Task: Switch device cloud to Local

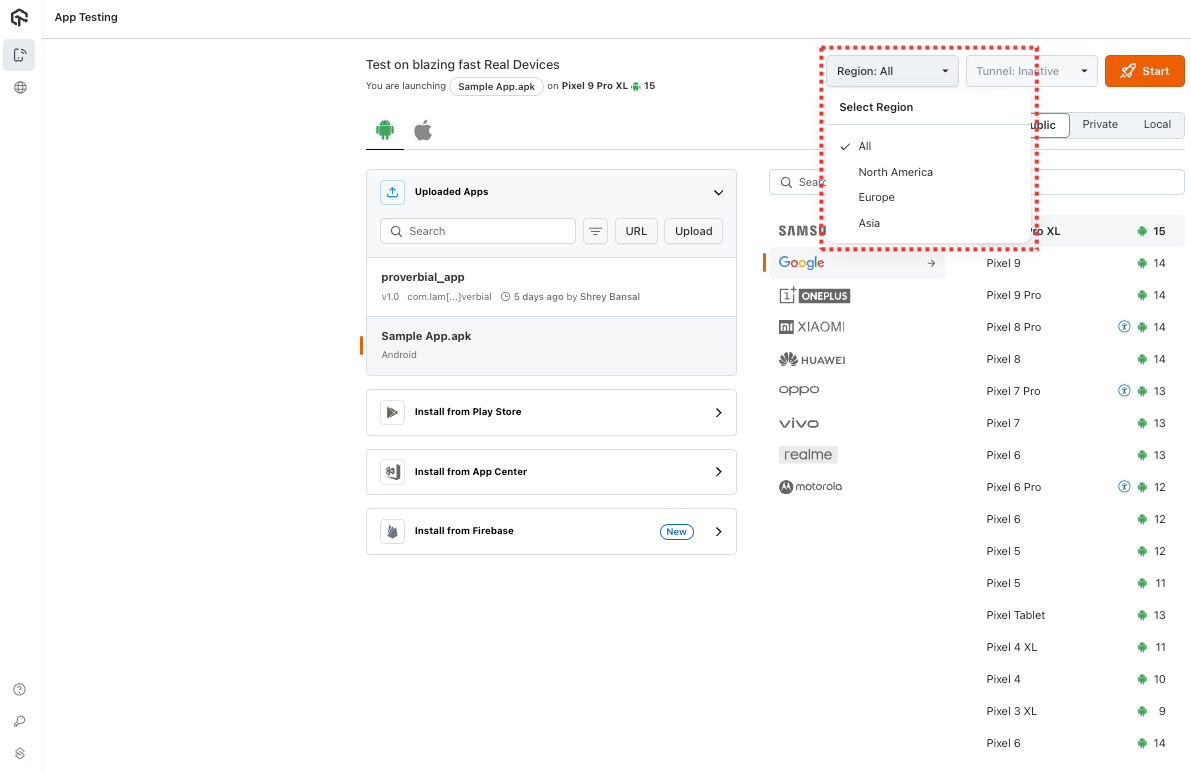Action: point(1156,124)
